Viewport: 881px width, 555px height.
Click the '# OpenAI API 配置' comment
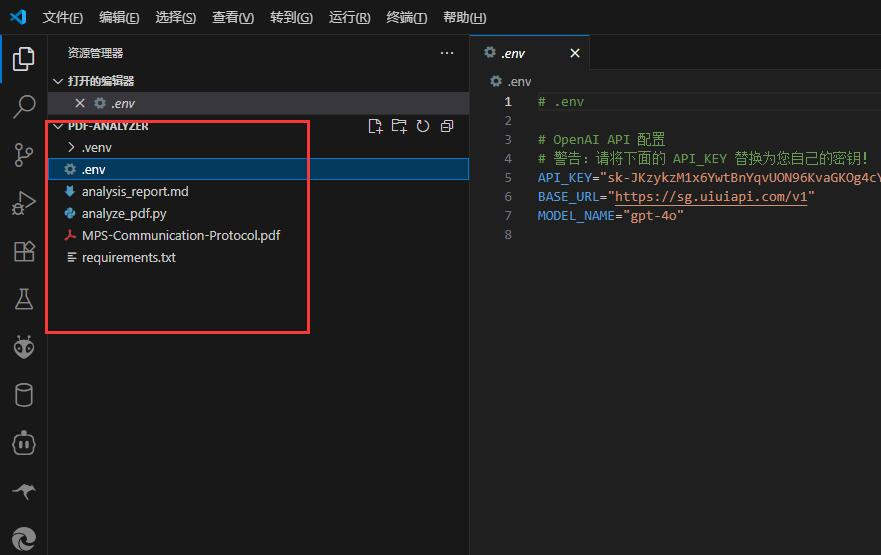tap(601, 139)
